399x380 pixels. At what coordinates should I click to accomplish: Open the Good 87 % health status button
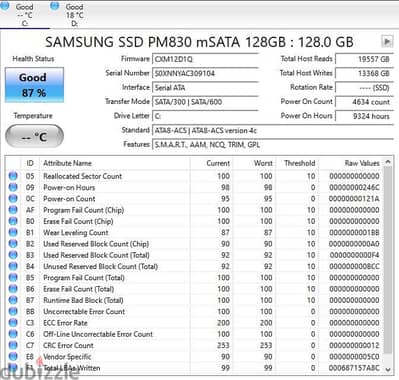click(x=34, y=85)
